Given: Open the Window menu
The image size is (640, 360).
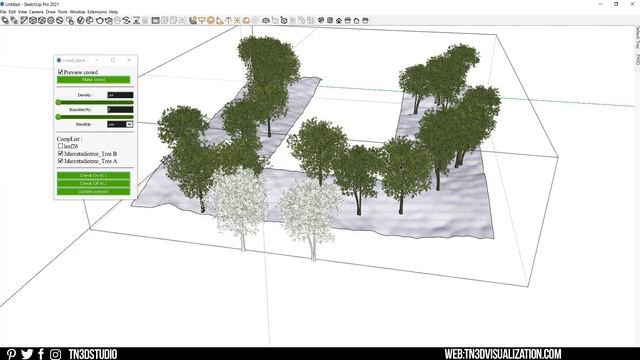Looking at the screenshot, I should click(x=78, y=12).
